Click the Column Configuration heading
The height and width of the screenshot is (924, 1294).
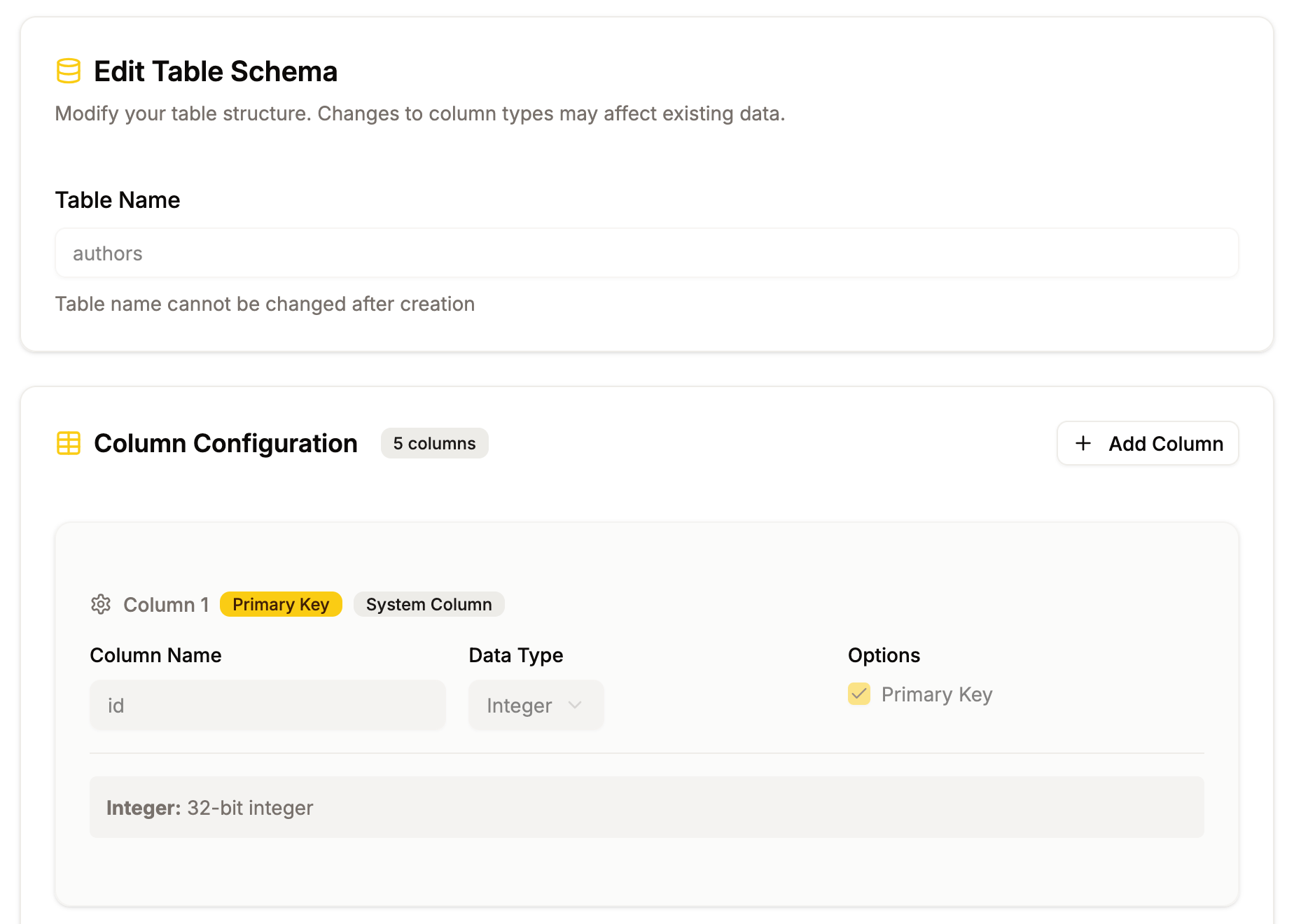tap(225, 443)
